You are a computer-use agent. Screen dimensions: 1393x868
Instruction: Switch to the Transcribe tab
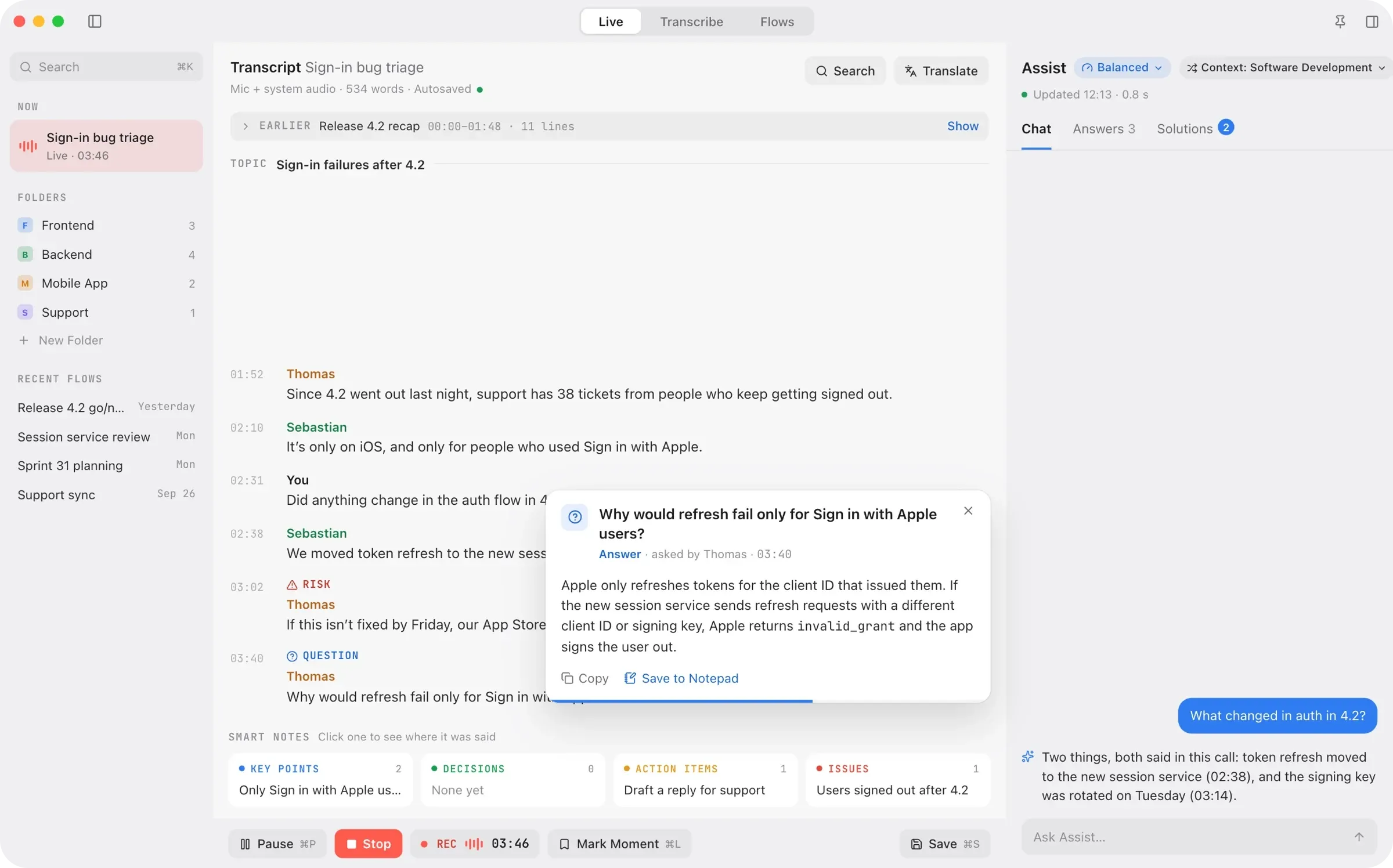(691, 21)
